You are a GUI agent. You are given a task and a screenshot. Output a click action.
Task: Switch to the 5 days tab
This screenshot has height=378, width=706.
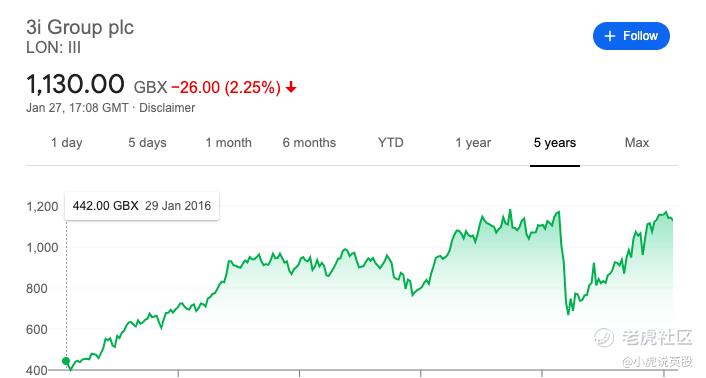147,143
